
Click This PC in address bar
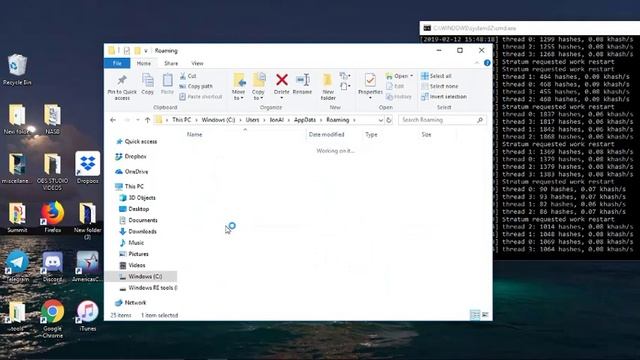(182, 120)
